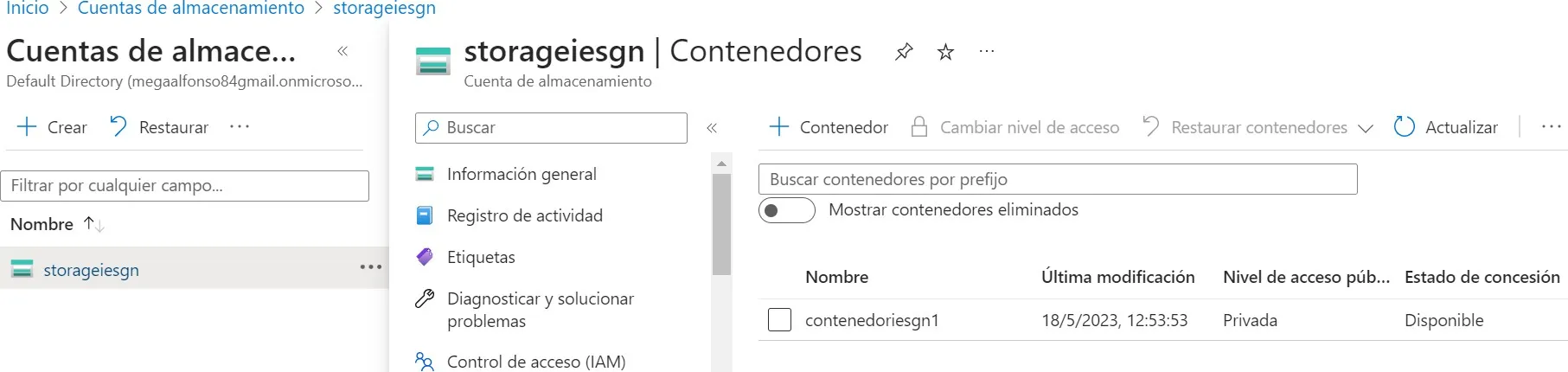
Task: Mark storageiesgn as favorite with star icon
Action: [945, 52]
